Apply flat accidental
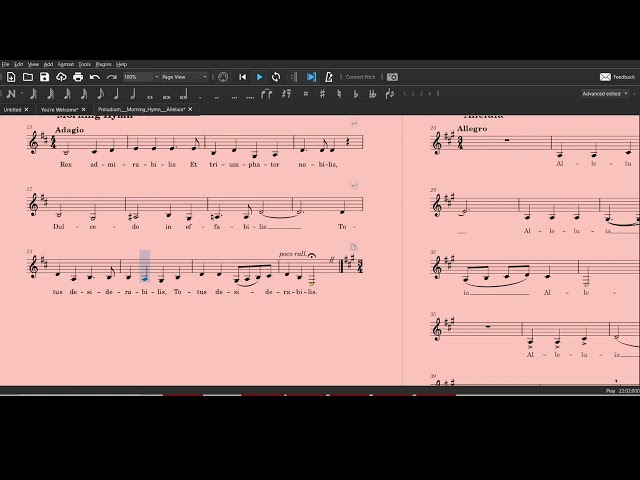This screenshot has height=480, width=640. click(x=356, y=94)
